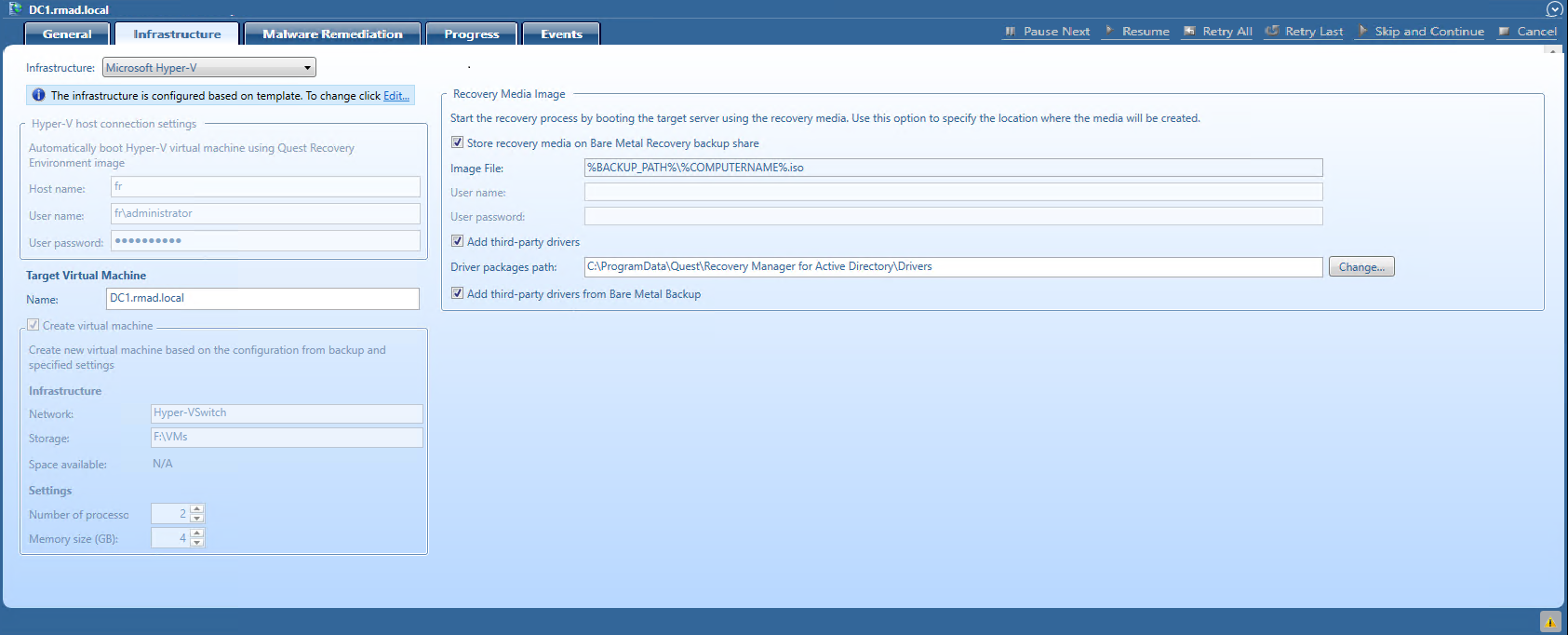Click the Change... button for the driver path
Image resolution: width=1568 pixels, height=635 pixels.
1361,266
